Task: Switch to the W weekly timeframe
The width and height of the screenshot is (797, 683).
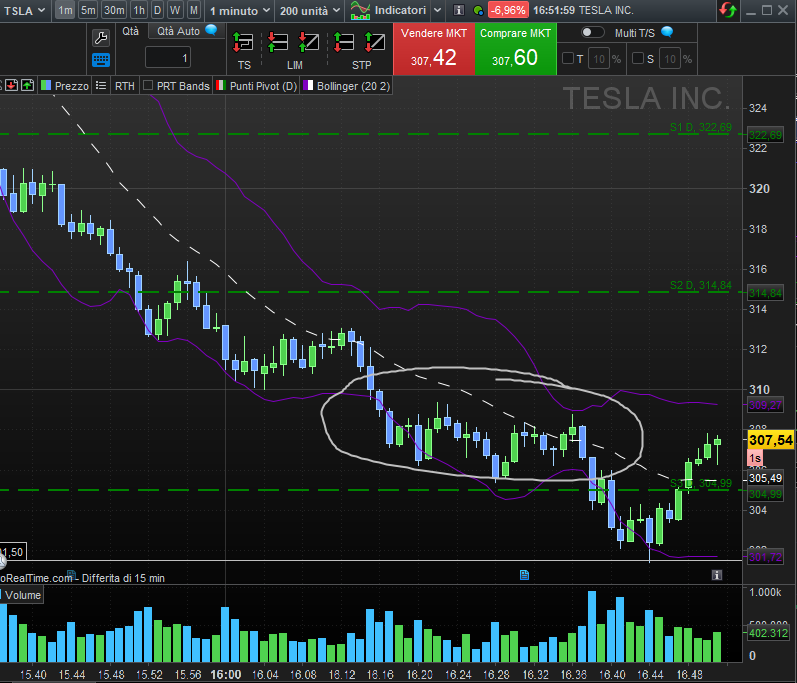Action: pyautogui.click(x=175, y=10)
